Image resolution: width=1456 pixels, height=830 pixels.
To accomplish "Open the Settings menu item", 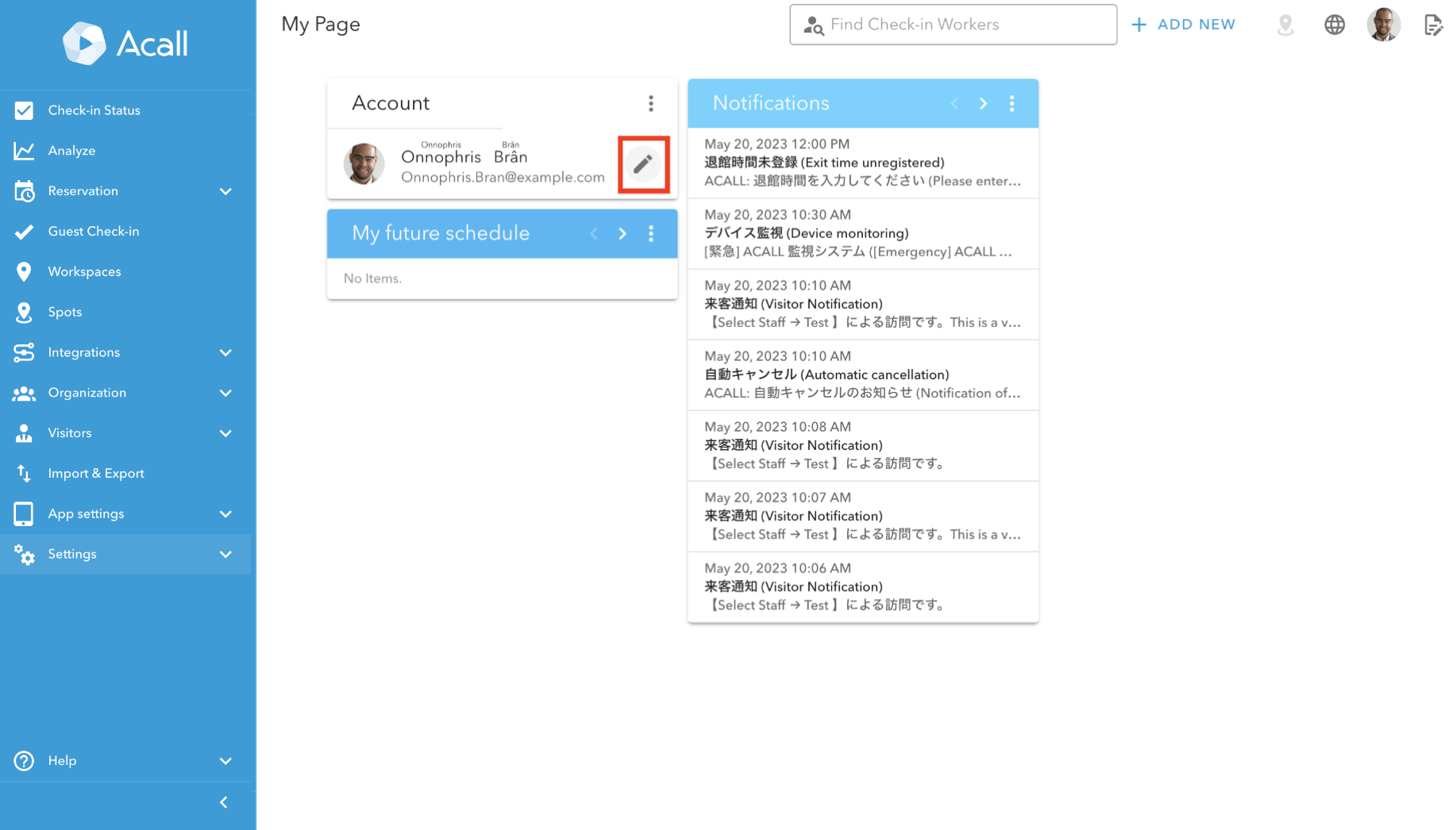I will (72, 554).
